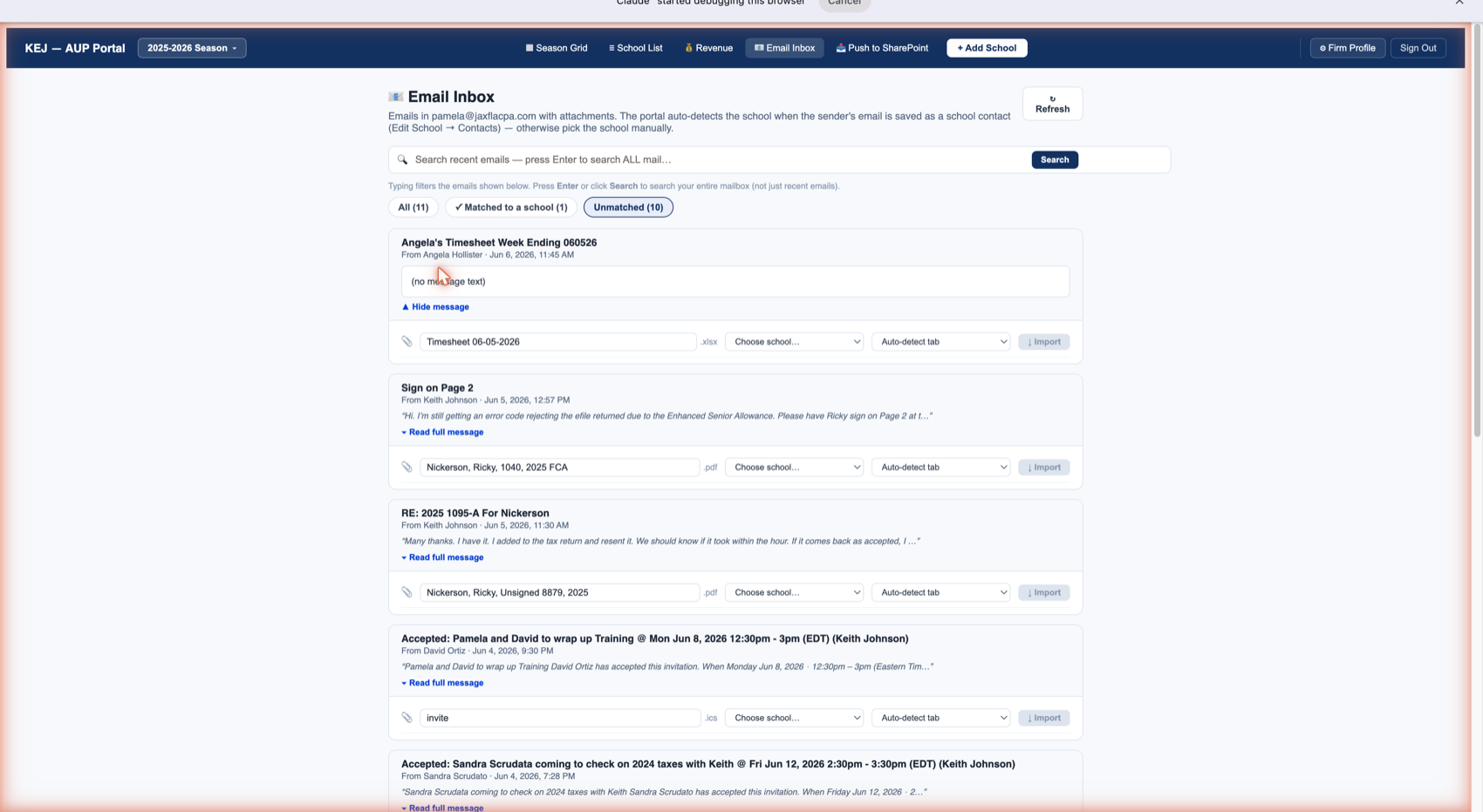Close the debugging notification bar
This screenshot has width=1483, height=812.
point(1459,3)
